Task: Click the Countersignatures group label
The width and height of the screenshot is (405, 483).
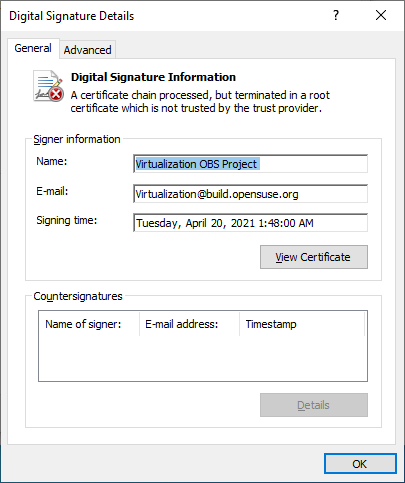Action: coord(78,296)
